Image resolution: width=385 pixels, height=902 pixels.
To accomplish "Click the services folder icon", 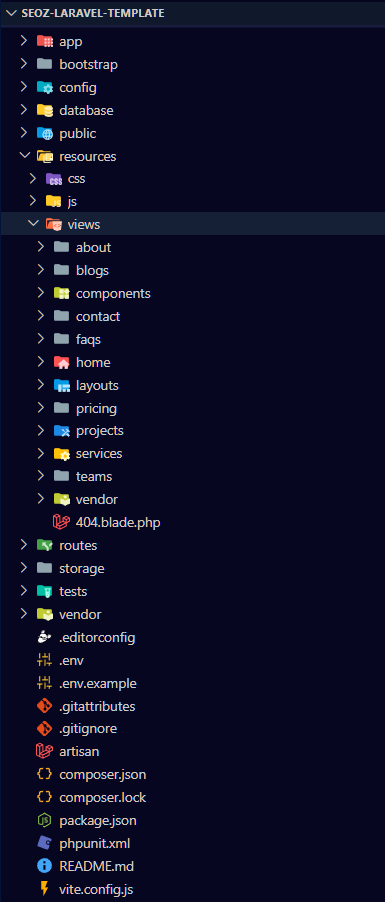I will coord(62,454).
